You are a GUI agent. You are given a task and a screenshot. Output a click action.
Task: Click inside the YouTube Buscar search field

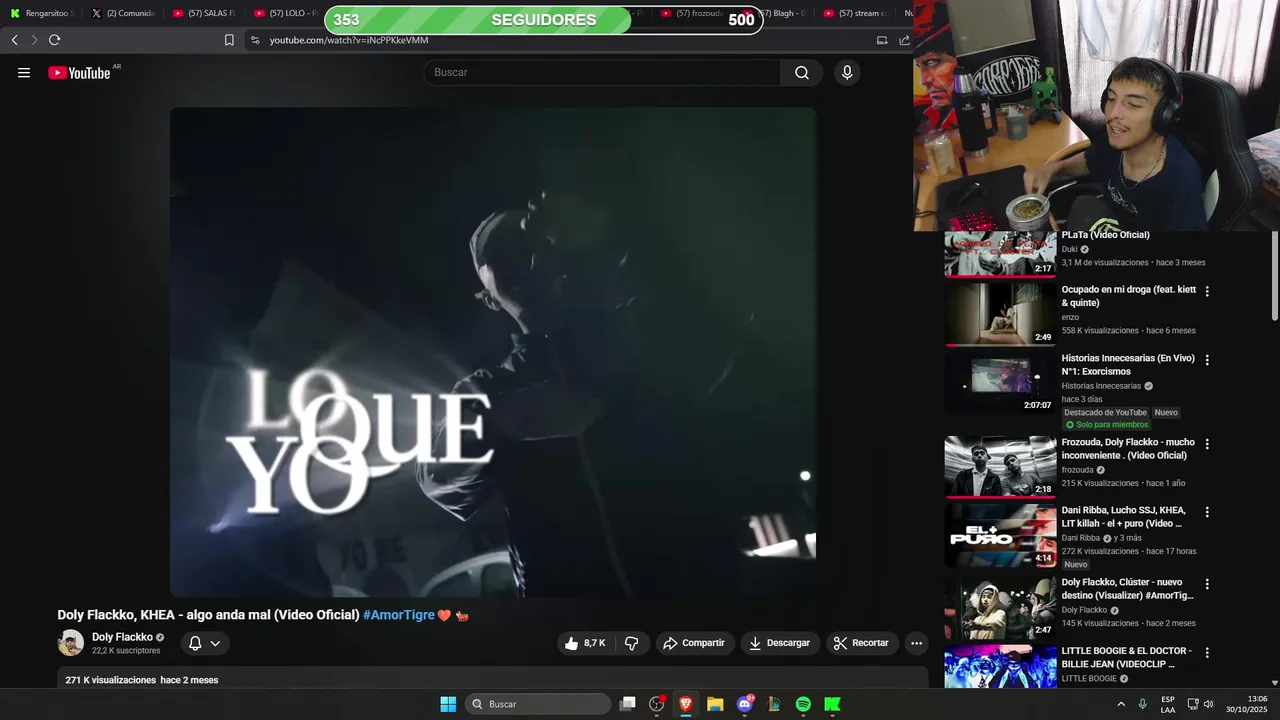tap(603, 72)
